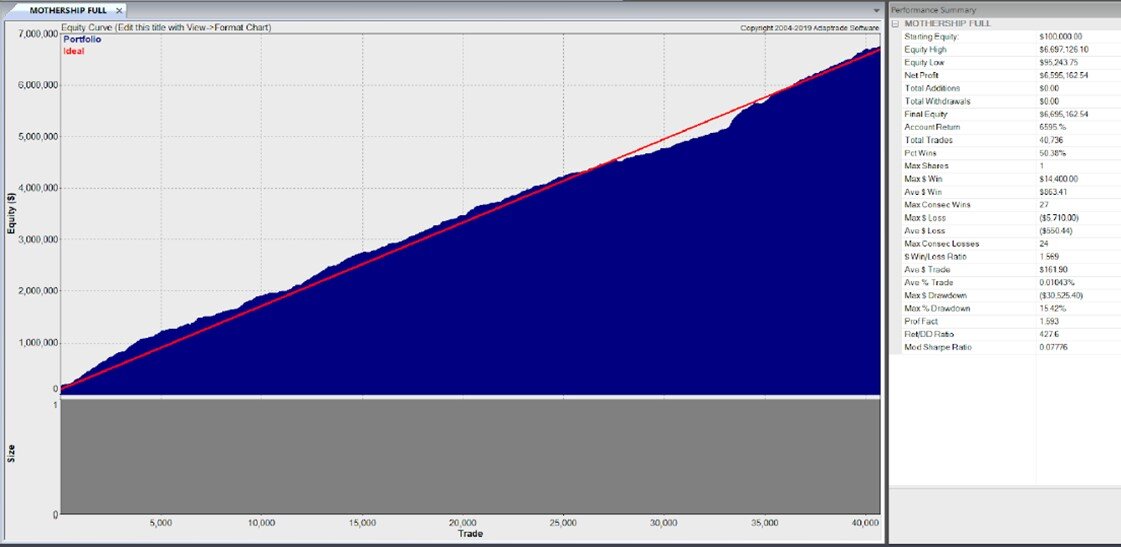Click the blue Portfolio legend label

82,40
